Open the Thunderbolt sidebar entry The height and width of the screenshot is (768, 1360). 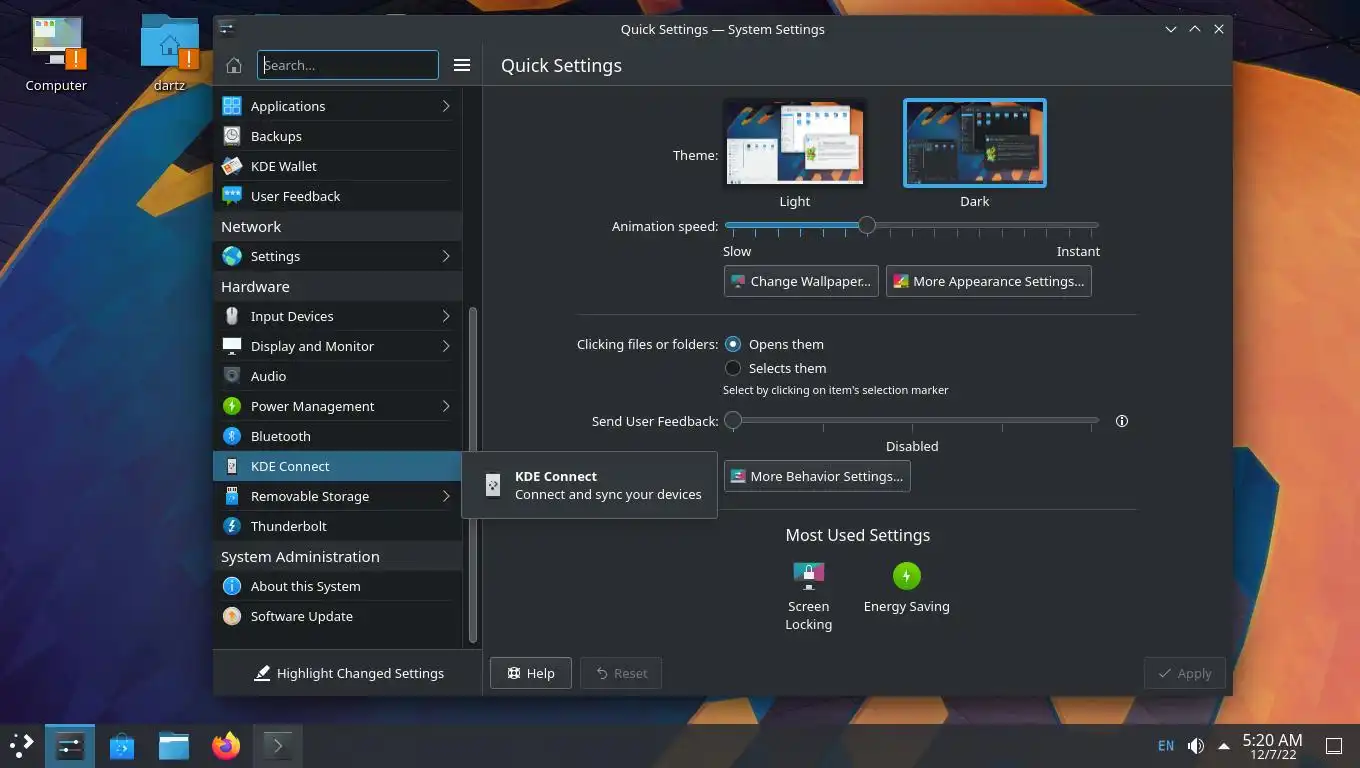click(x=337, y=526)
